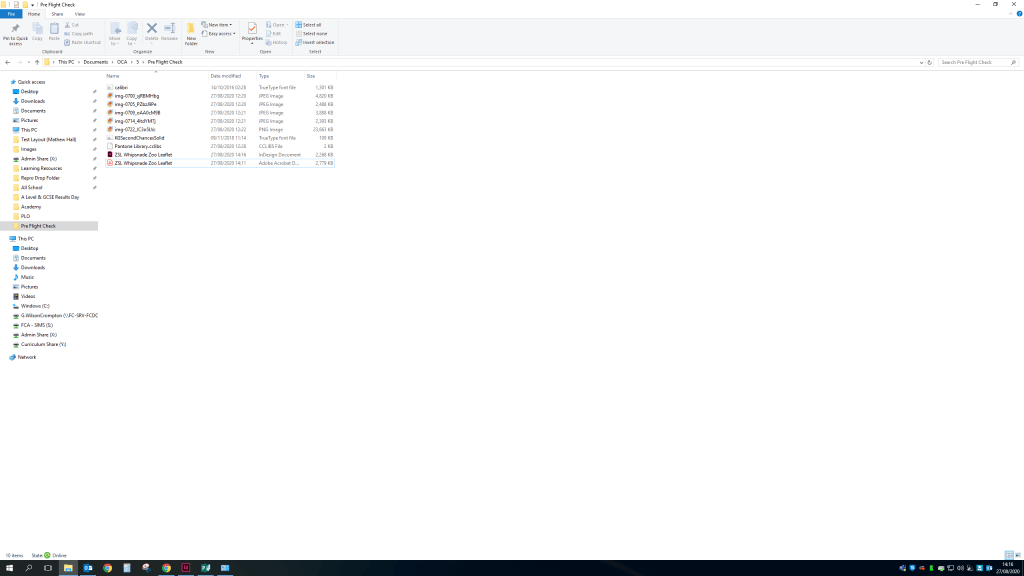This screenshot has width=1024, height=576.
Task: Select the ZSL Whipsnade Zoo Leaflet PDF file
Action: (x=143, y=163)
